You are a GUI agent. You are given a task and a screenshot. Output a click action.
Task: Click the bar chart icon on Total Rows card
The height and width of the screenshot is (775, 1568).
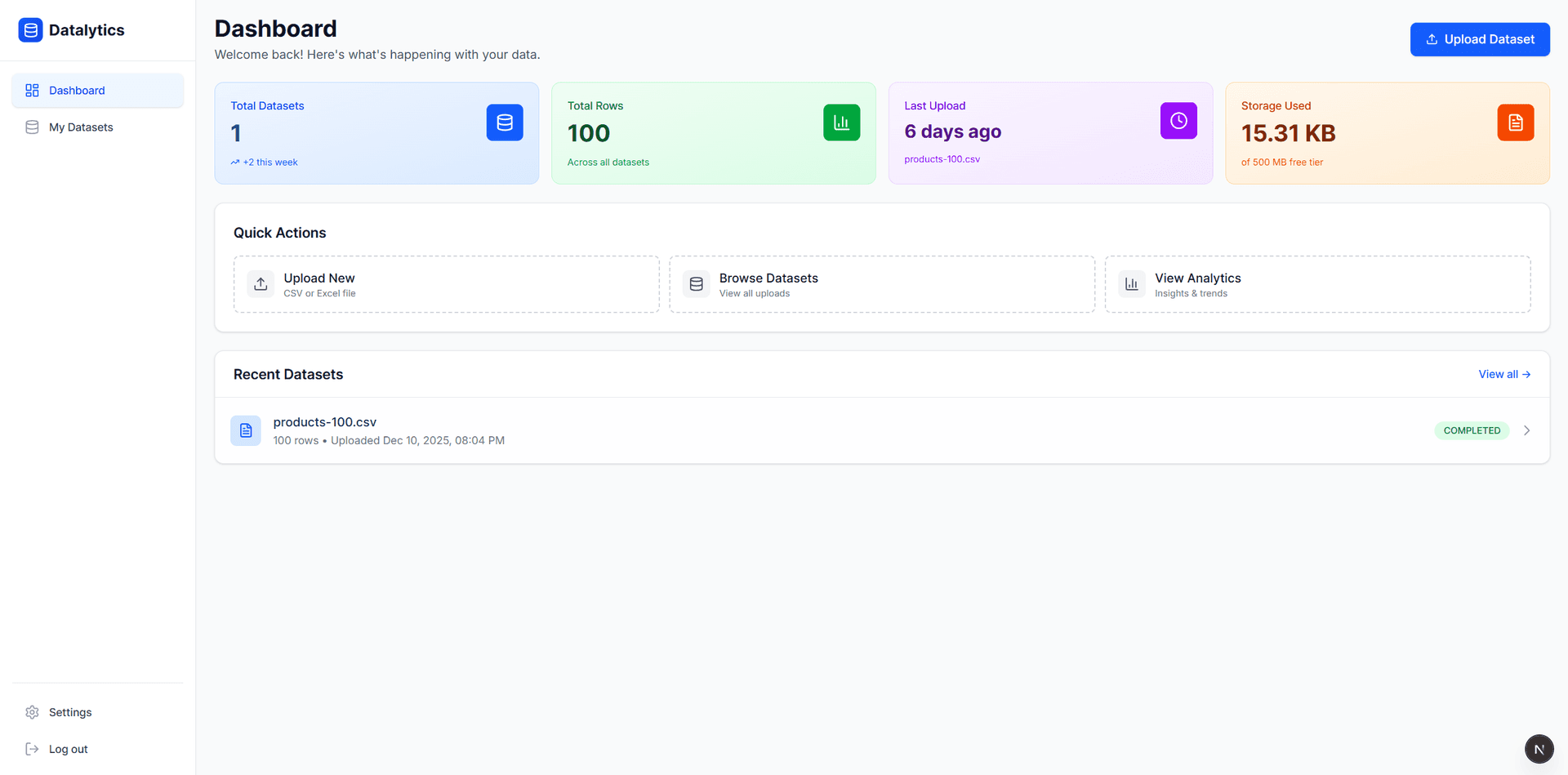point(841,122)
